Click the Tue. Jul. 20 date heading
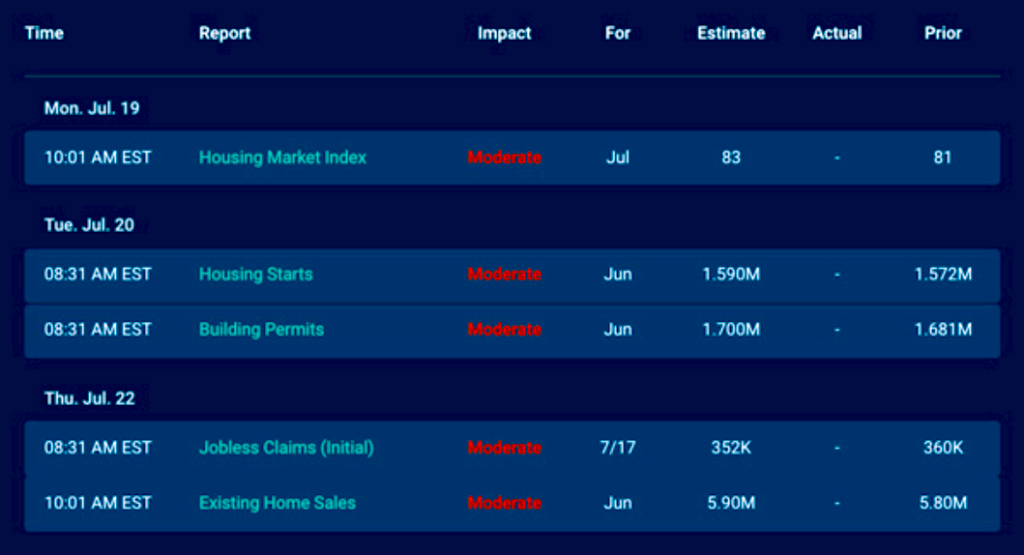The height and width of the screenshot is (555, 1024). pyautogui.click(x=89, y=225)
